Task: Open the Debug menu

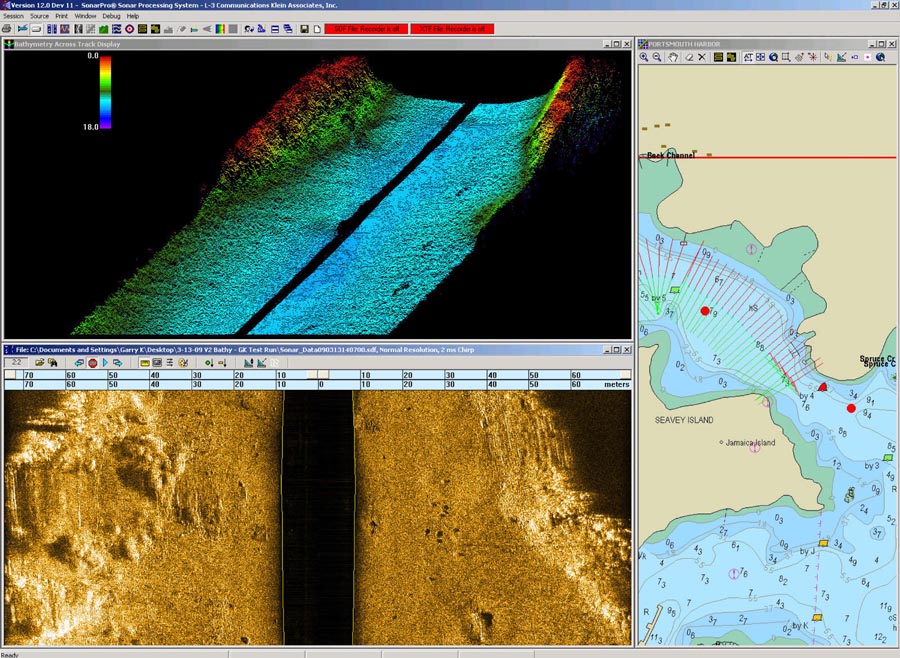Action: (x=111, y=16)
